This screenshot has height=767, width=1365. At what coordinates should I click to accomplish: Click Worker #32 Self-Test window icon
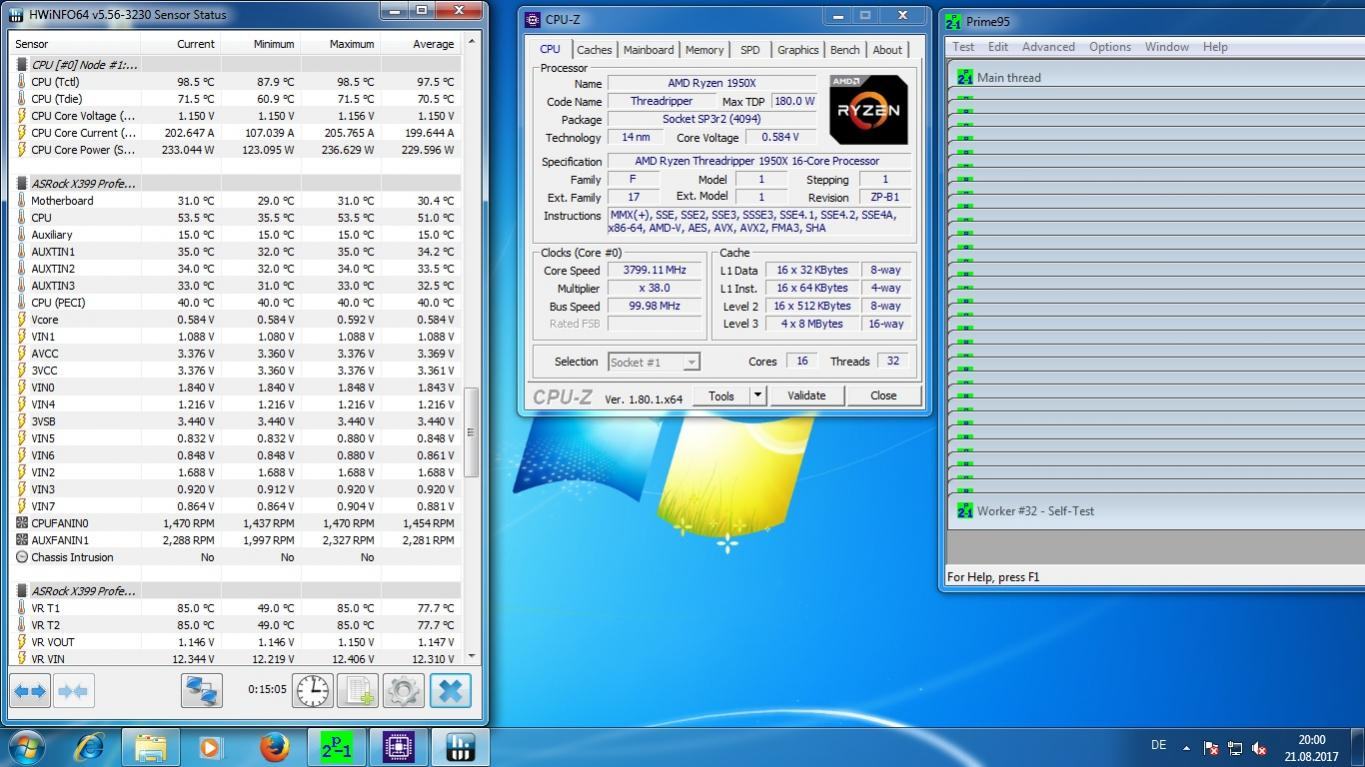click(965, 511)
